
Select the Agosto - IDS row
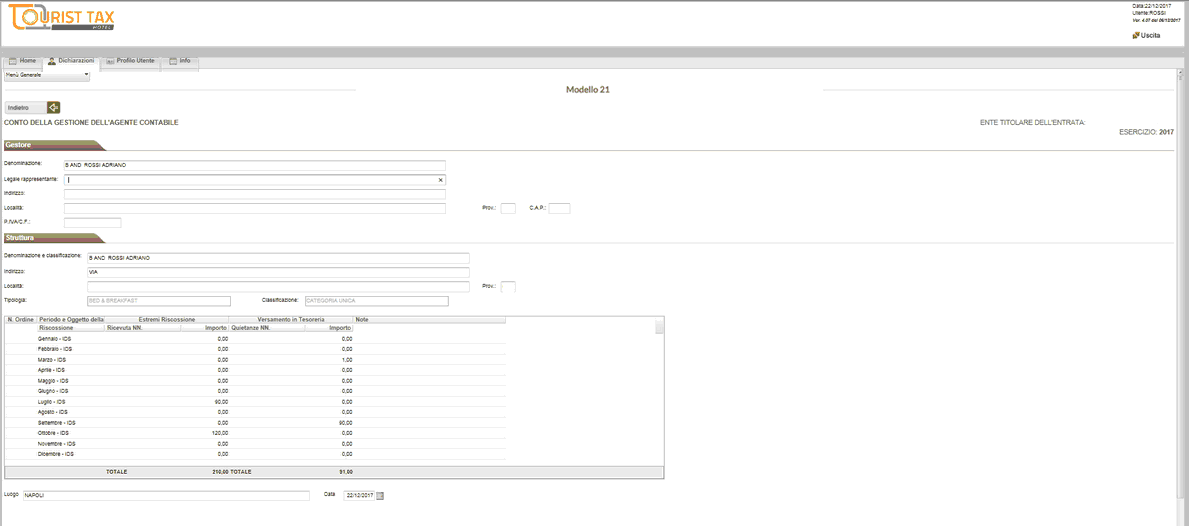click(x=256, y=412)
